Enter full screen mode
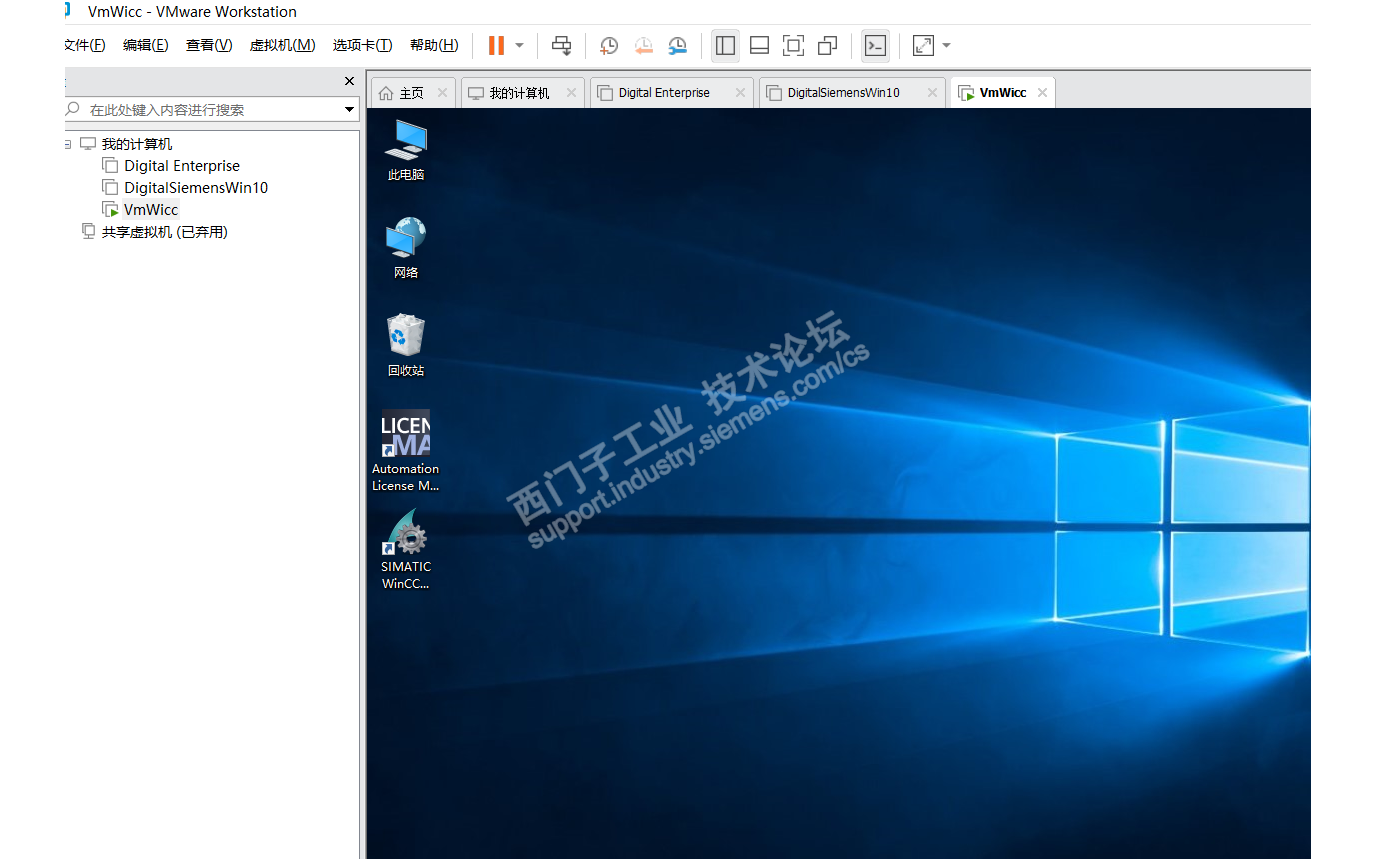Screen dimensions: 1376x859 [793, 45]
